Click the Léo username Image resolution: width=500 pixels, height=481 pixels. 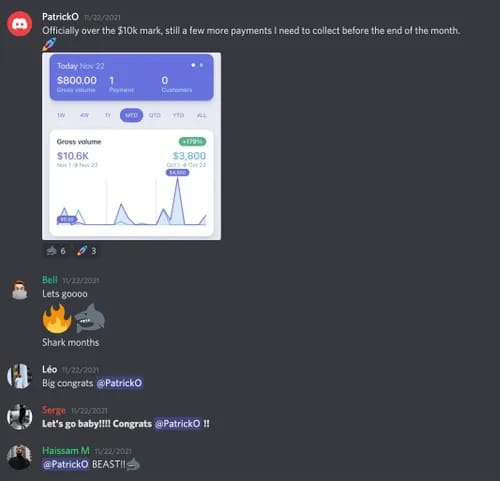(x=49, y=369)
